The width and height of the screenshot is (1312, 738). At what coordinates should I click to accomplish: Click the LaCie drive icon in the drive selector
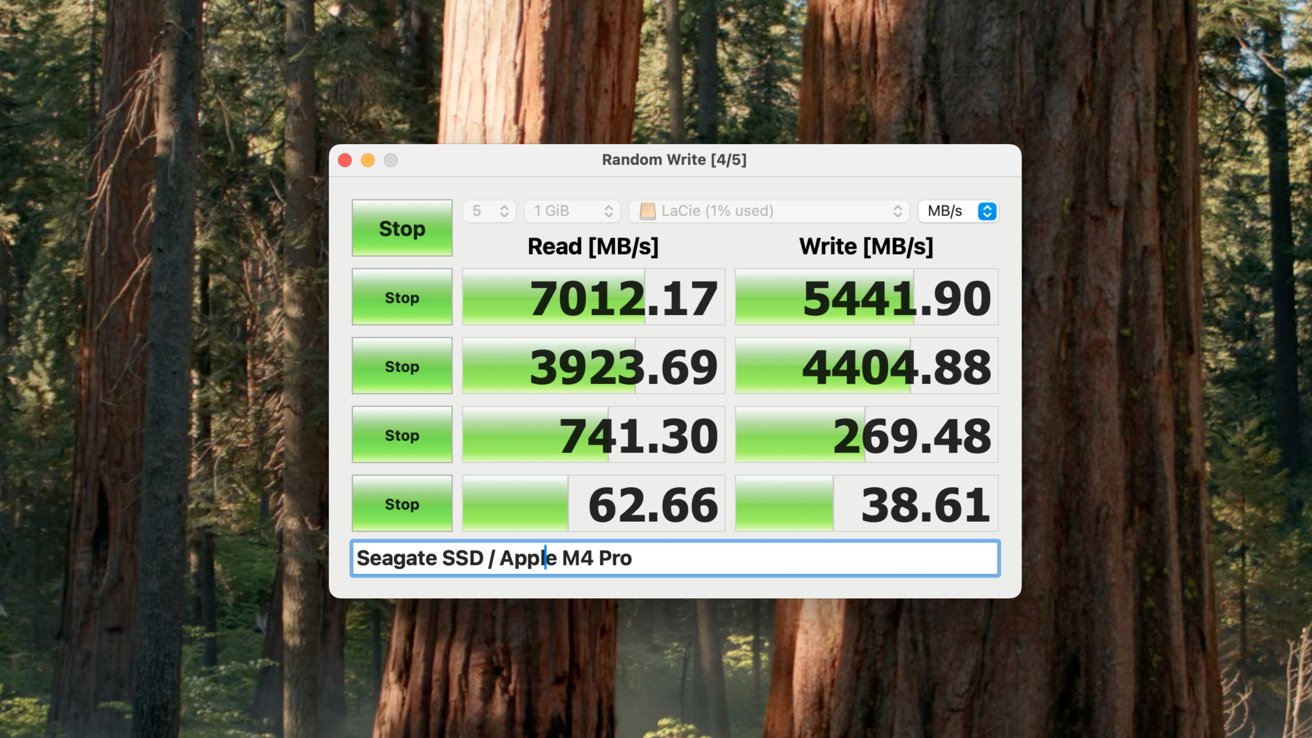pos(648,211)
